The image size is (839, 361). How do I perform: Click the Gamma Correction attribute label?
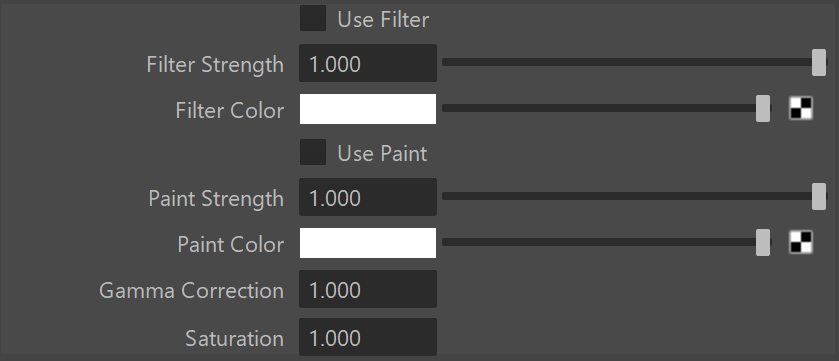click(x=192, y=290)
